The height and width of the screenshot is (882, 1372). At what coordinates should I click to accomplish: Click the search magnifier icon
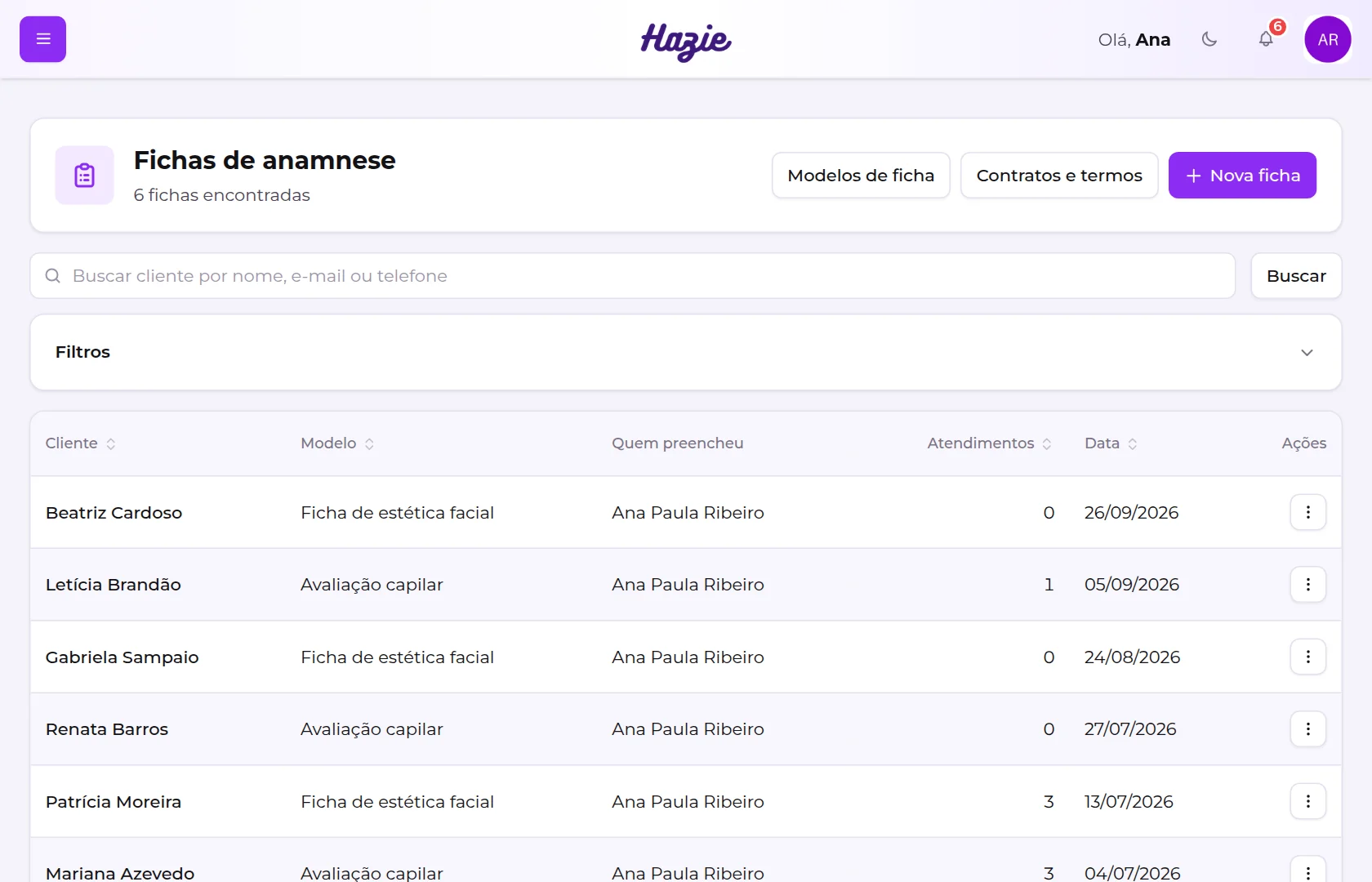point(53,276)
